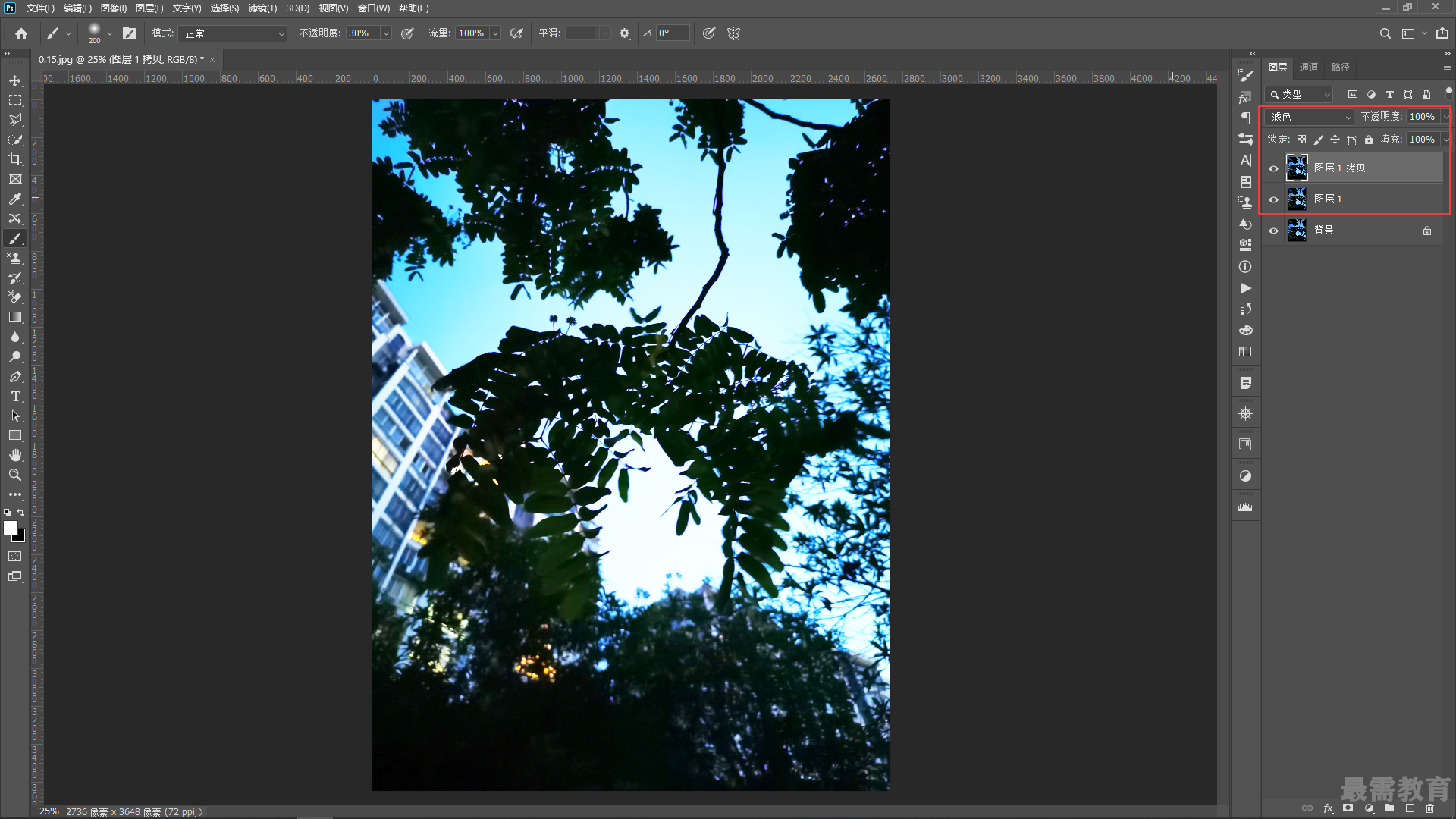Select the Horizontal Type tool
The image size is (1456, 819).
coord(15,396)
